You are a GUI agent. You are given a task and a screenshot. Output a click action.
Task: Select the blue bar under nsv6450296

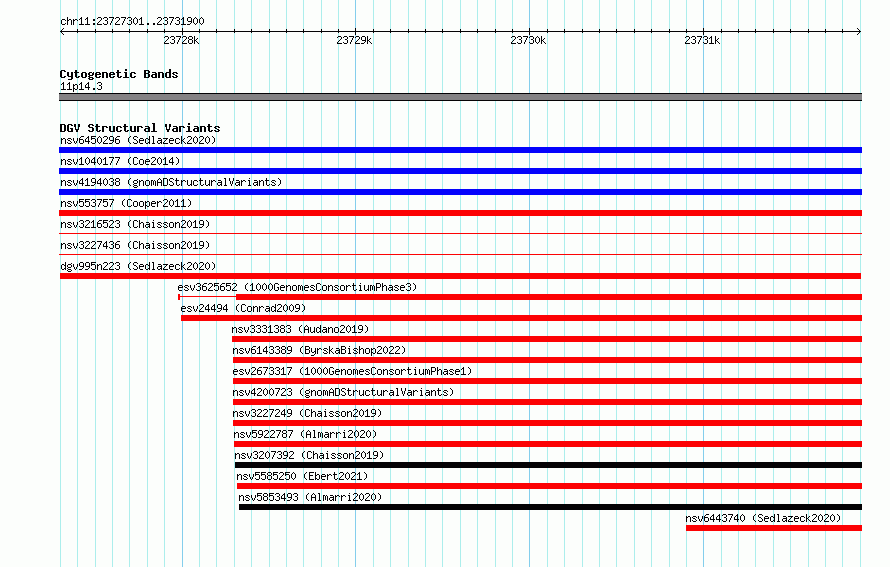(460, 150)
